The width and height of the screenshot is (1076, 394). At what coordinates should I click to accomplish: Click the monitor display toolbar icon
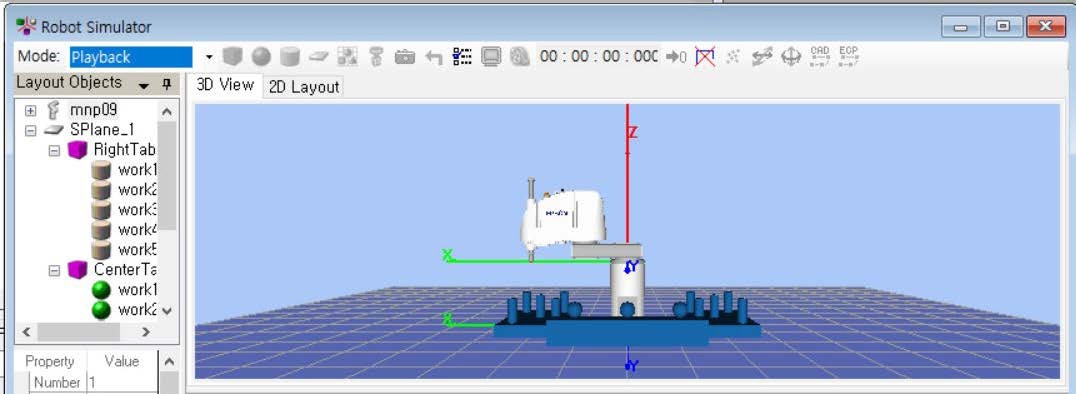[491, 56]
